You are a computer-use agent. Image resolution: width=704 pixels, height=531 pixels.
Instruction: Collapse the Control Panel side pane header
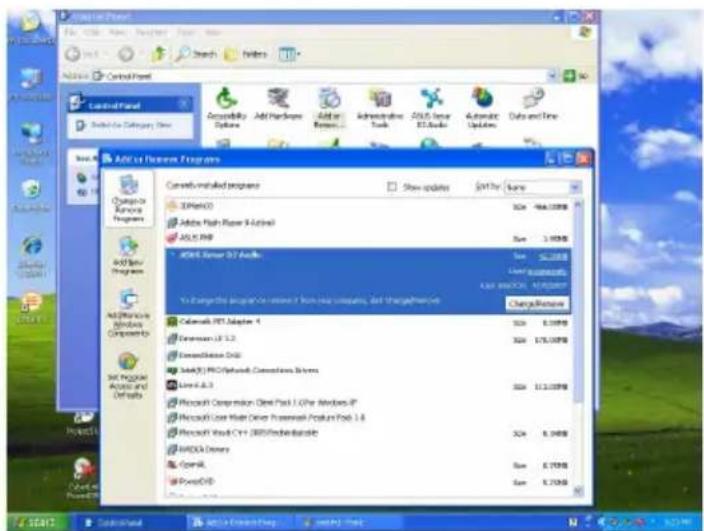click(x=183, y=105)
